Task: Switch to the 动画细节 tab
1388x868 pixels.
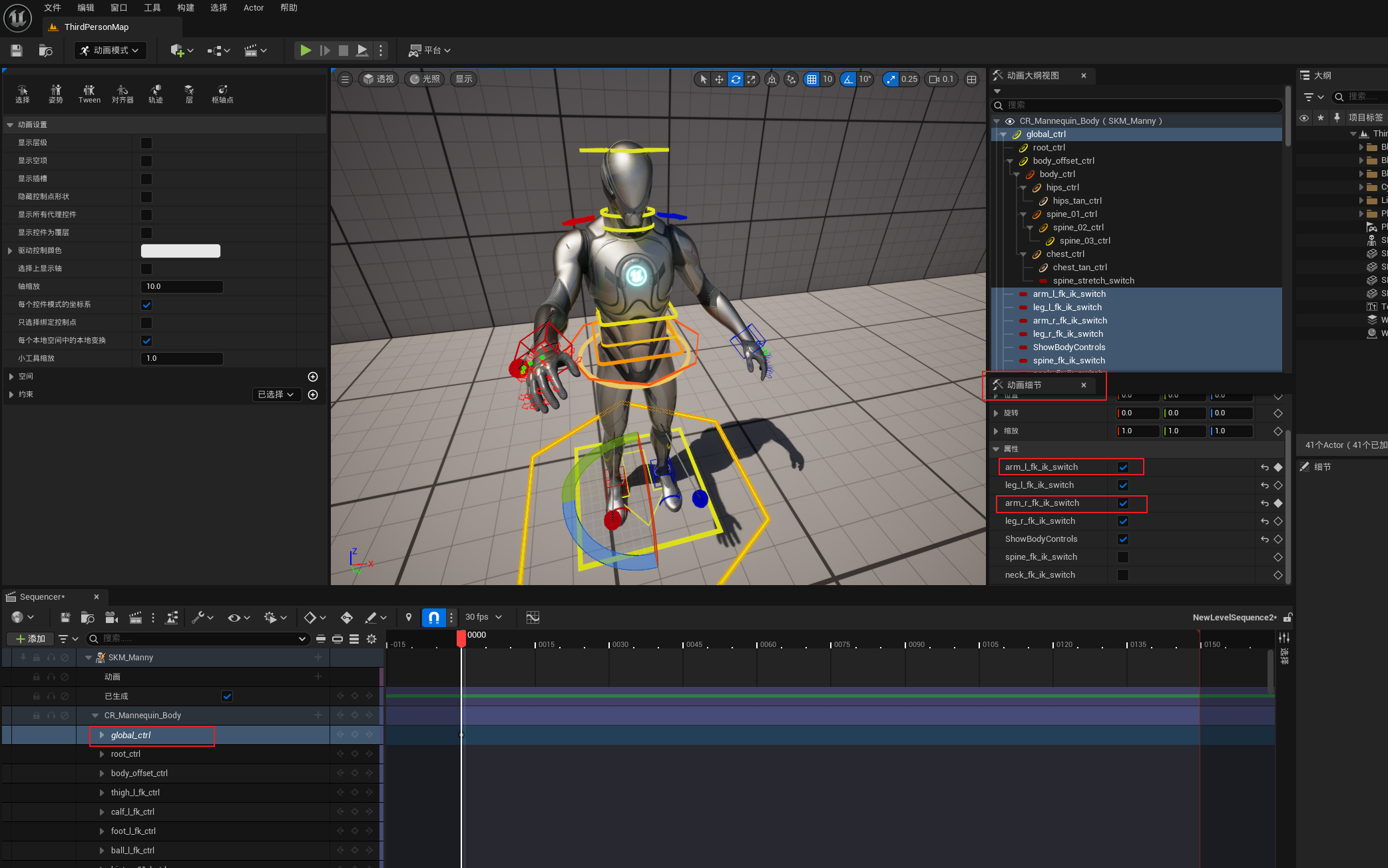Action: pyautogui.click(x=1025, y=385)
